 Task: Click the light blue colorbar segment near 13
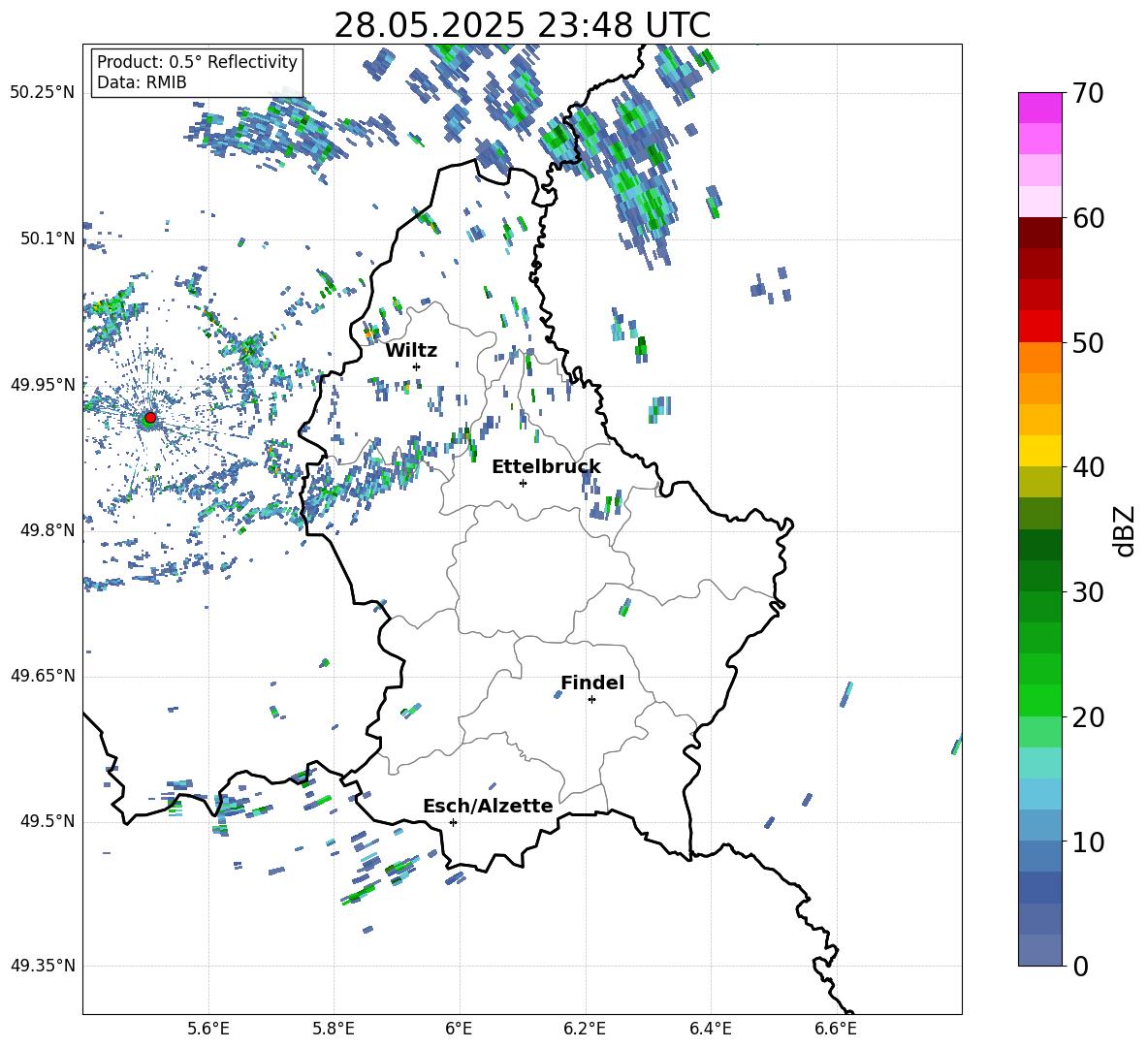coord(1039,793)
